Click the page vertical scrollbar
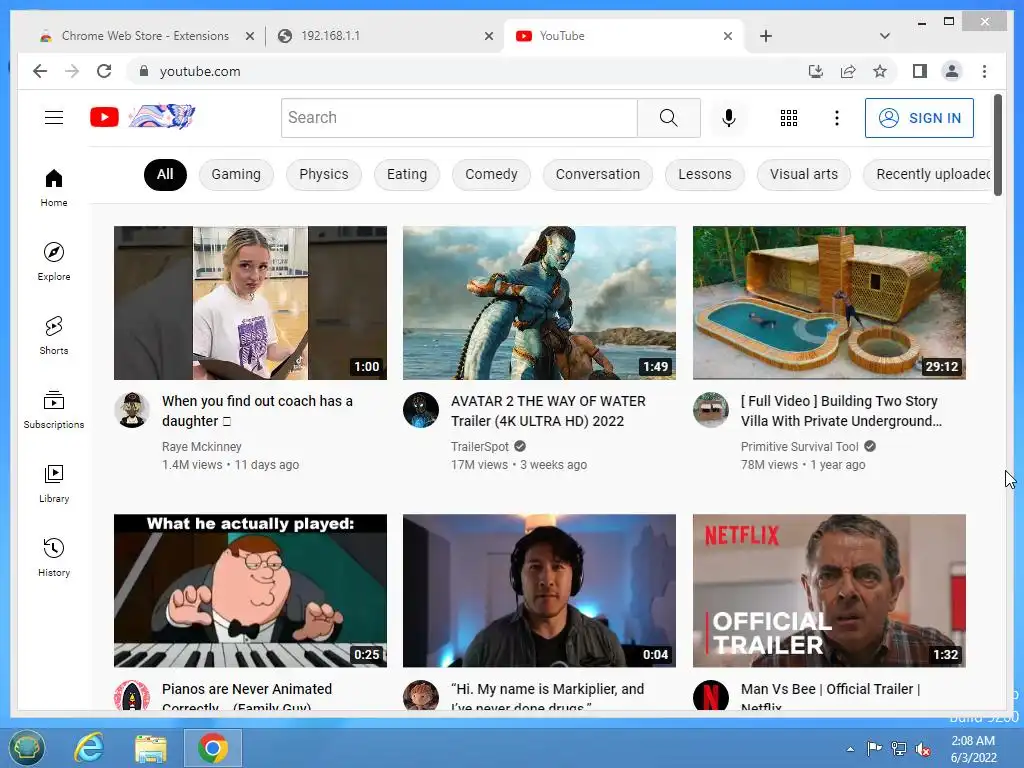The width and height of the screenshot is (1024, 768). pyautogui.click(x=997, y=145)
